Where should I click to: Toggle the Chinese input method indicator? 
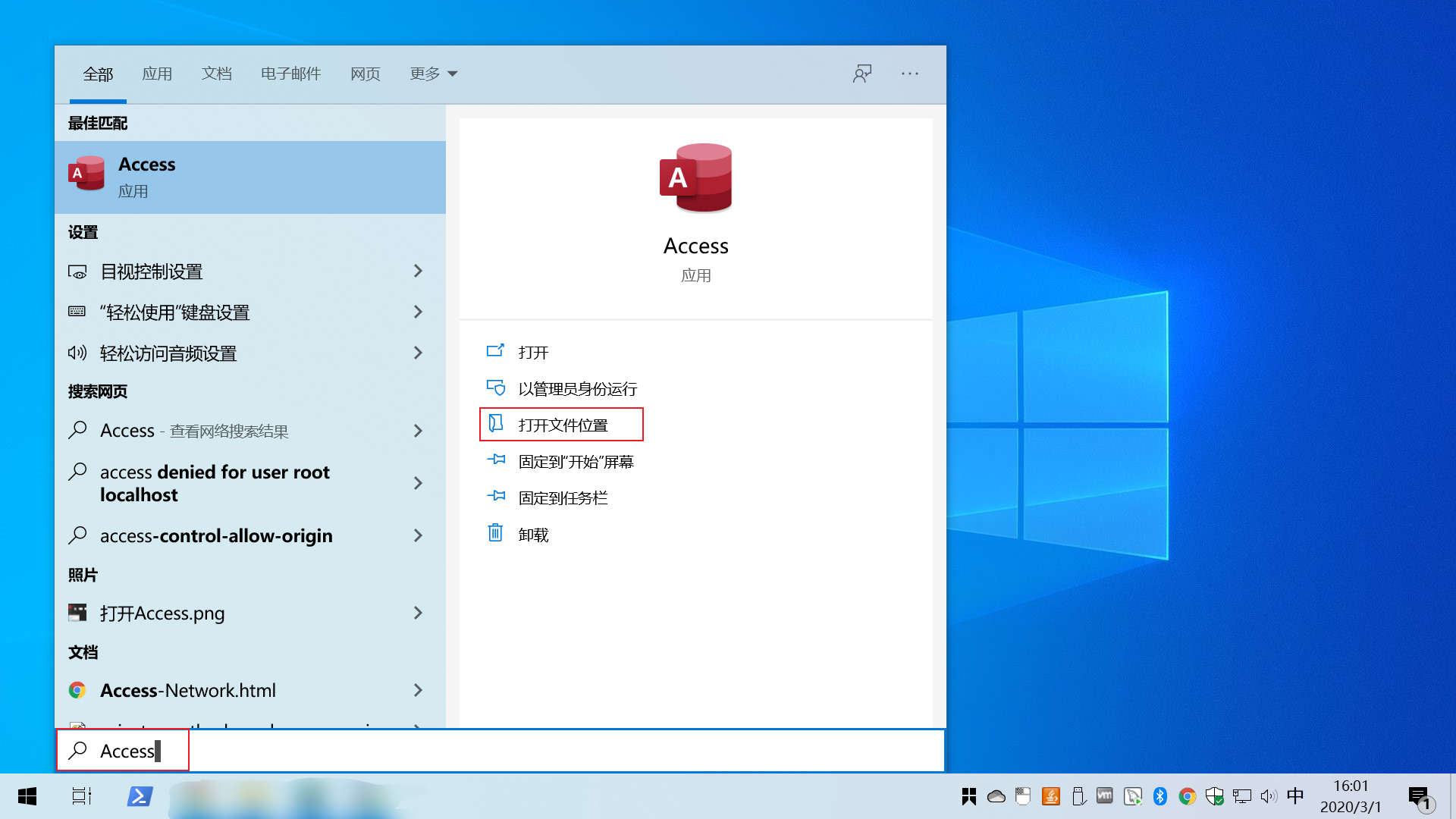1295,795
